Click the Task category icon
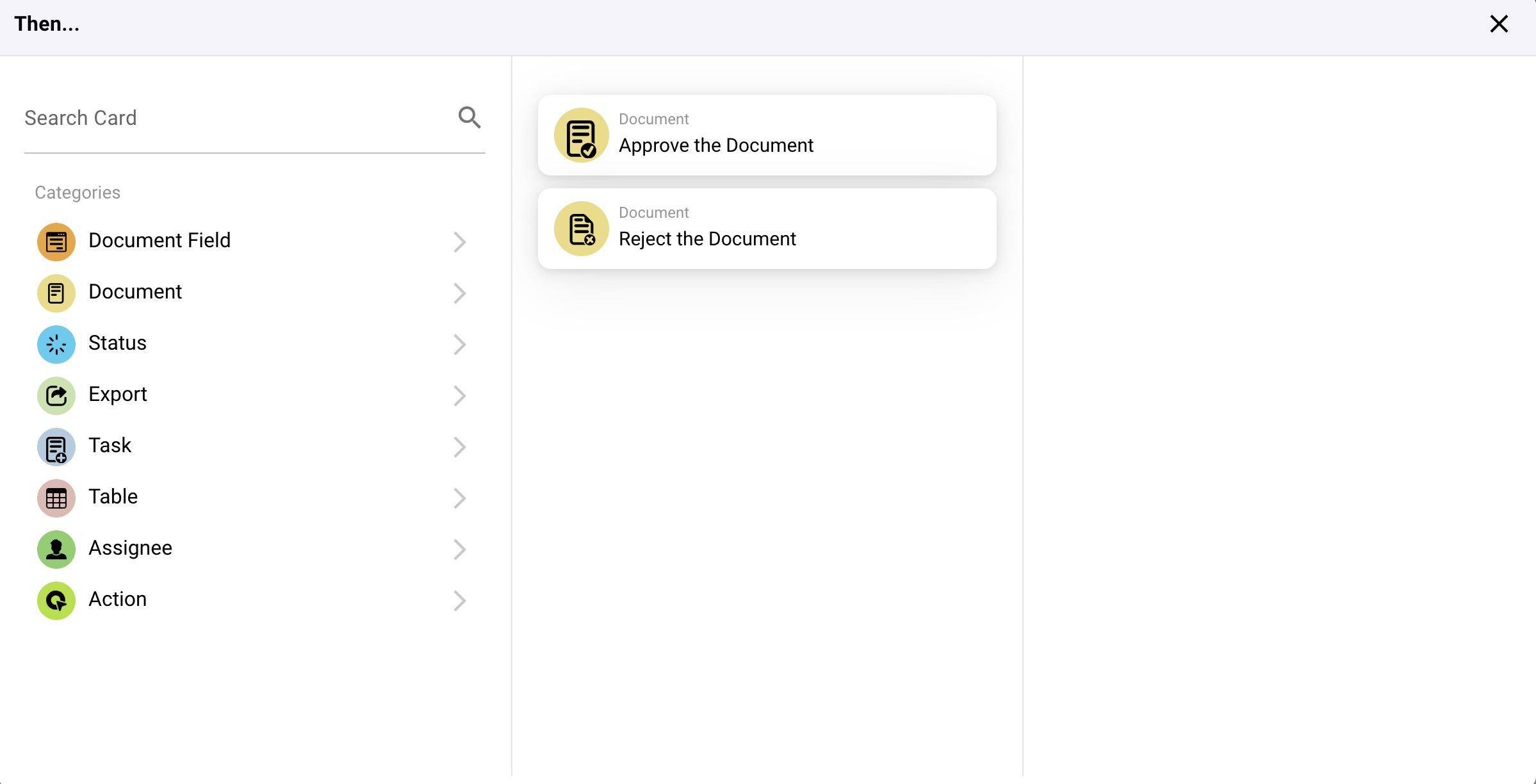1536x784 pixels. (x=56, y=447)
